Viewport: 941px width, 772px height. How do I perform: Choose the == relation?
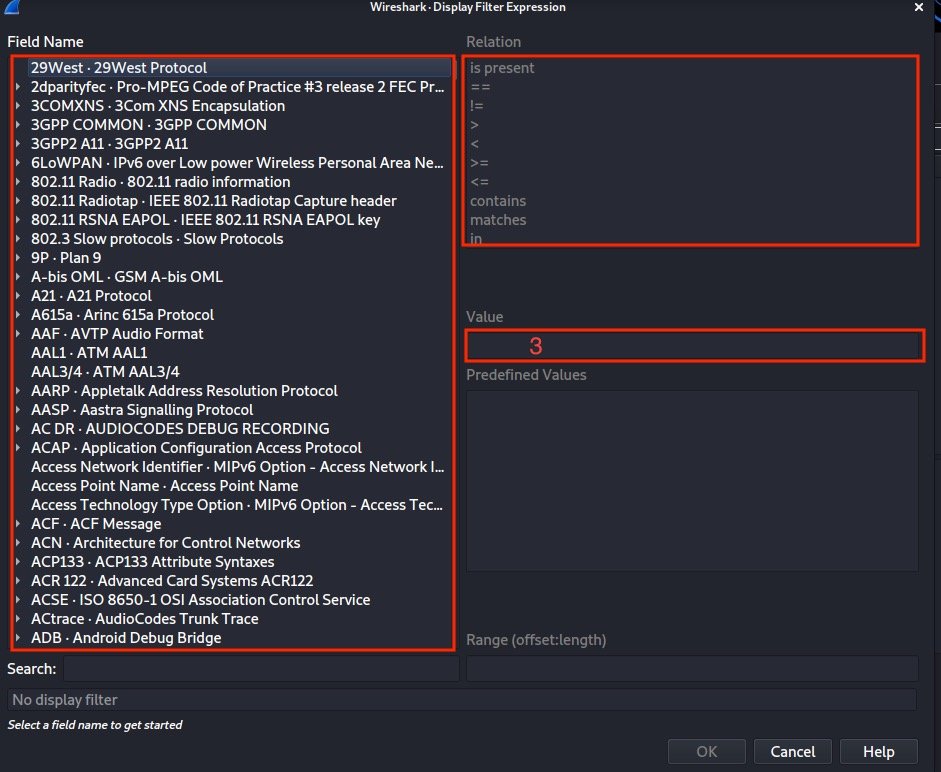coord(691,87)
